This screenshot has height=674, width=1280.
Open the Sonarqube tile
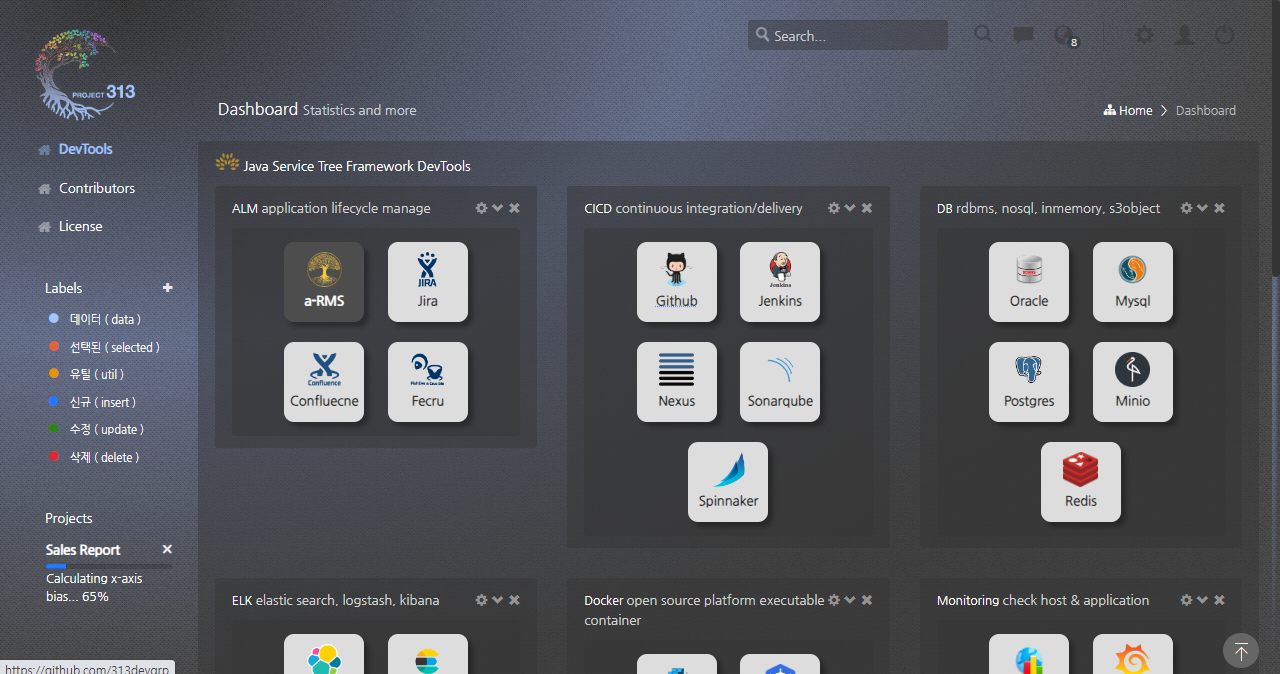(780, 382)
